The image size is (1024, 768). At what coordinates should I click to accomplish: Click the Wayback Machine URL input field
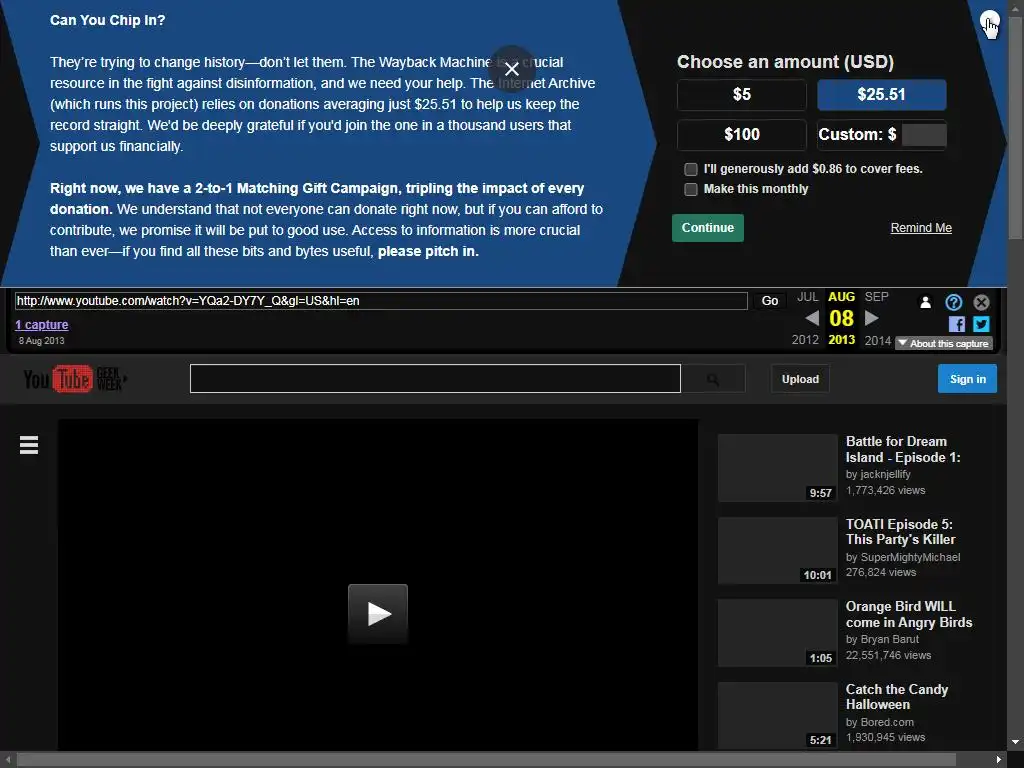381,301
